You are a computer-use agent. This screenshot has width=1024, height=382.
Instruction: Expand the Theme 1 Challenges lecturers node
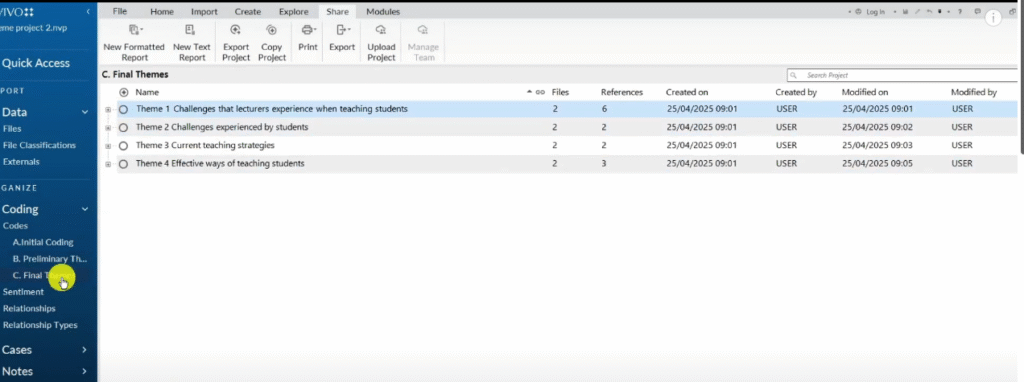tap(108, 110)
